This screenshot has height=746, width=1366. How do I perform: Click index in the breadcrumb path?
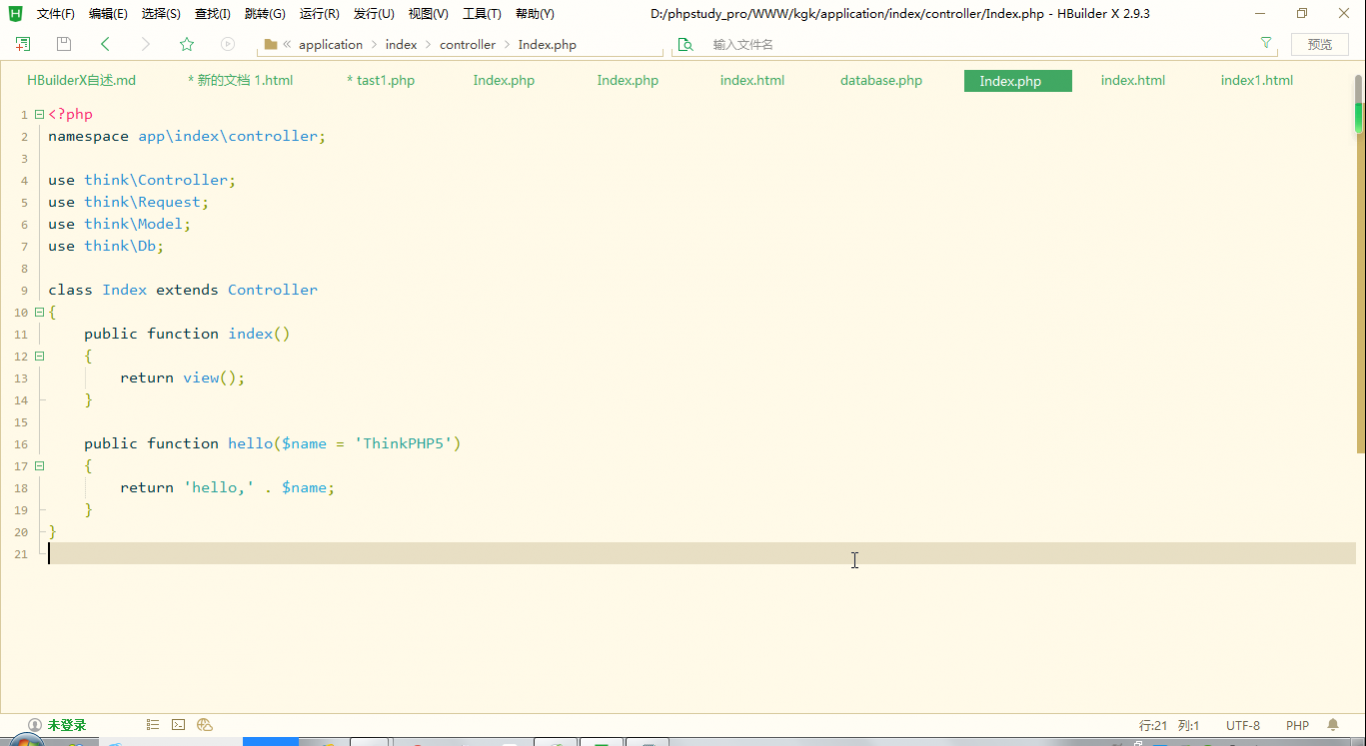tap(401, 44)
